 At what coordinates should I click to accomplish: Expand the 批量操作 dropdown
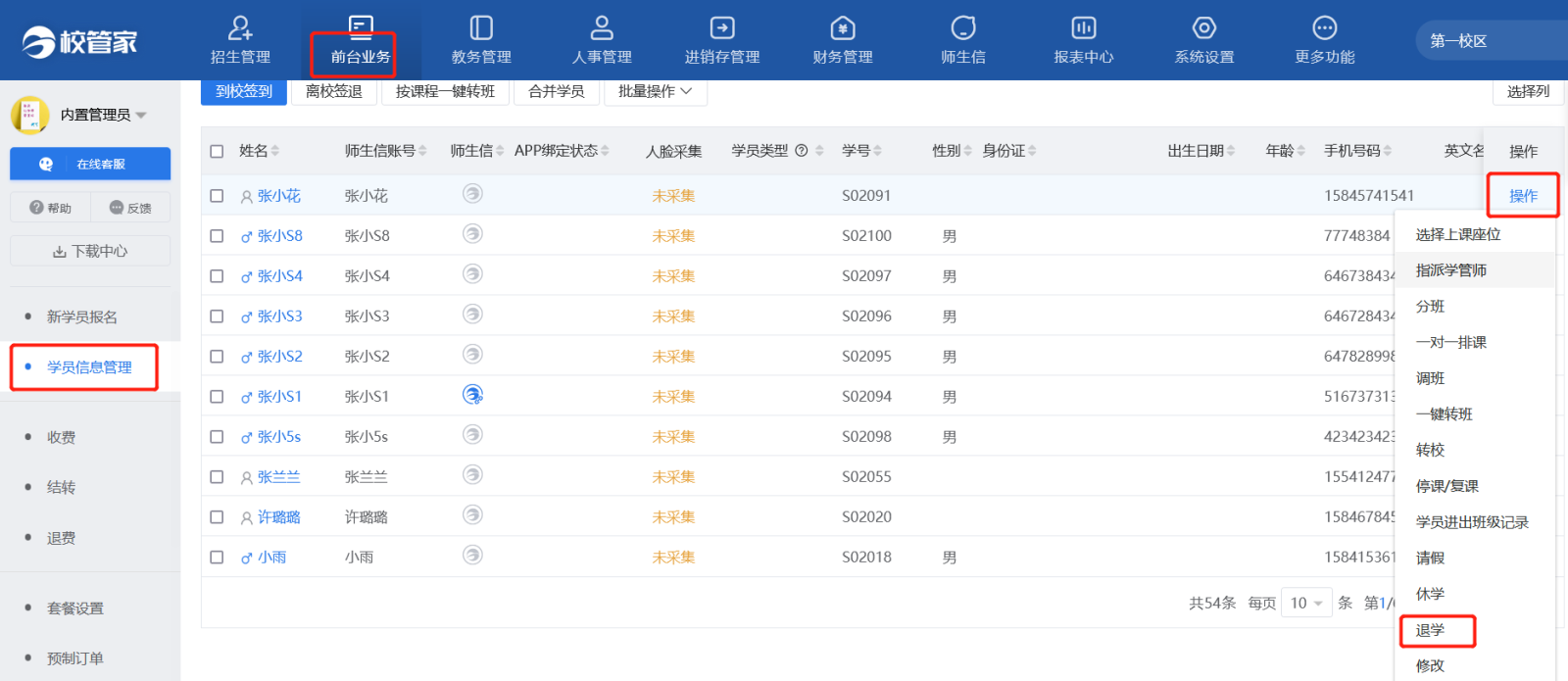click(x=656, y=91)
